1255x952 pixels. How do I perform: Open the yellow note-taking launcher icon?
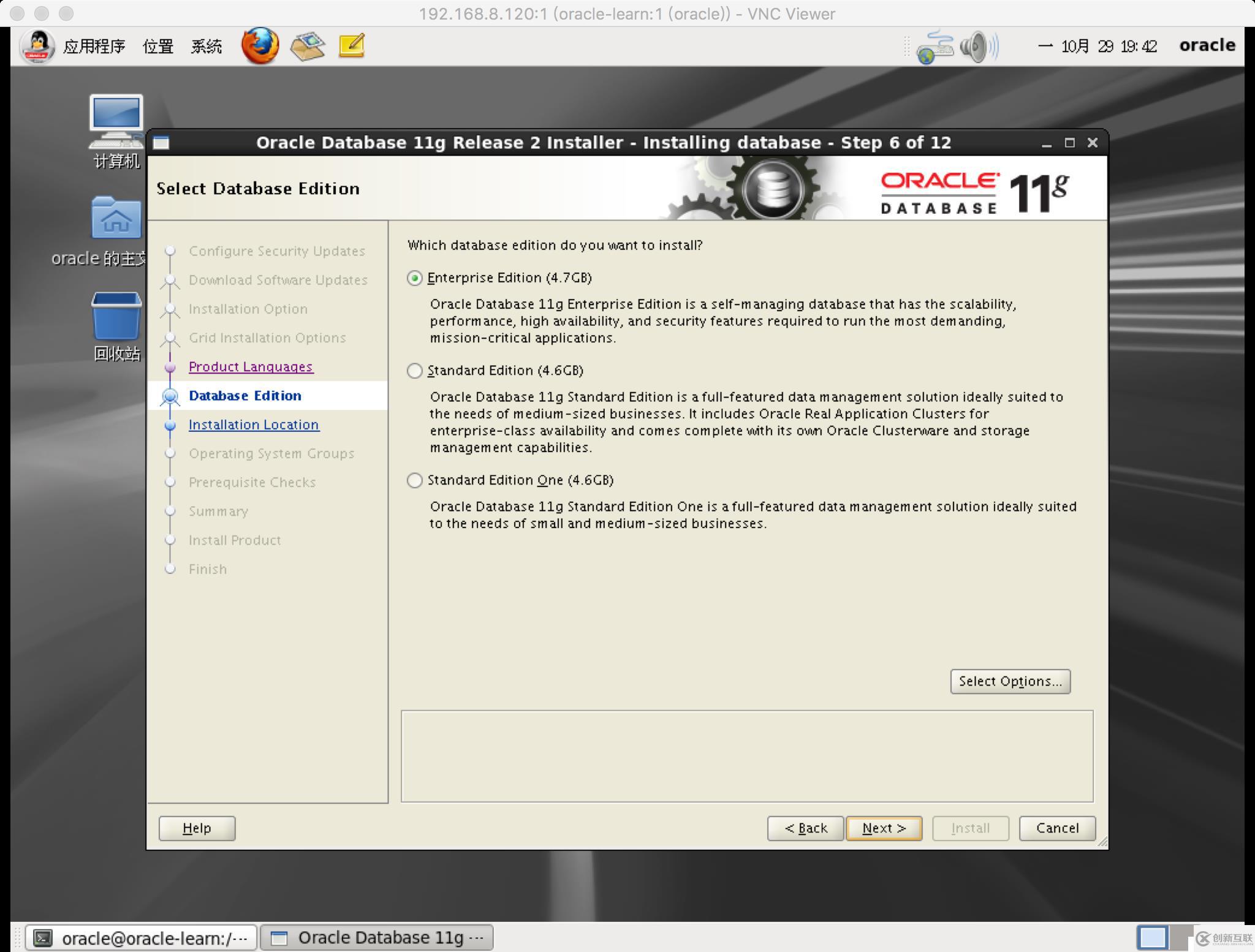[x=352, y=46]
